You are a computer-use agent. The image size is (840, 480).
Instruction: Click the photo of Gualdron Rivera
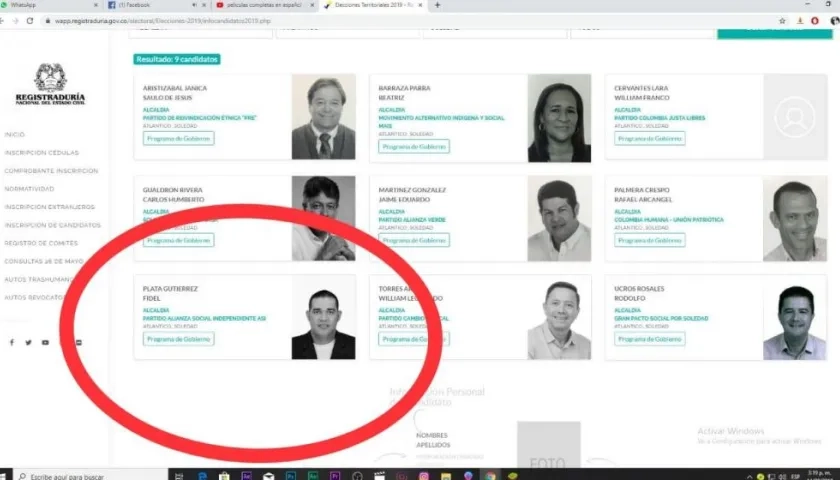coord(324,218)
